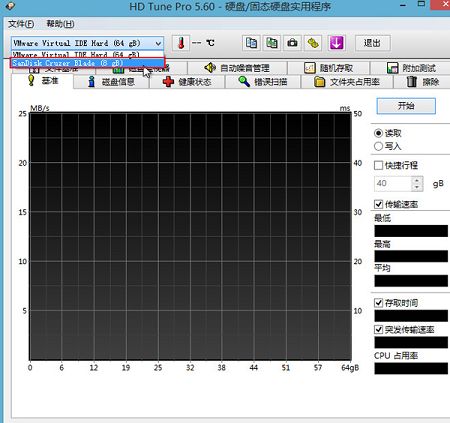The image size is (450, 423).
Task: Open the 错误扫描 tab with magnifier
Action: click(x=263, y=82)
